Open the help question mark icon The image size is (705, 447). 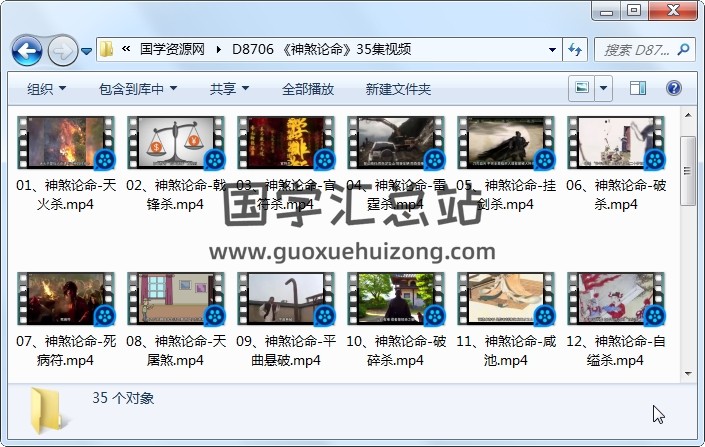pos(673,89)
